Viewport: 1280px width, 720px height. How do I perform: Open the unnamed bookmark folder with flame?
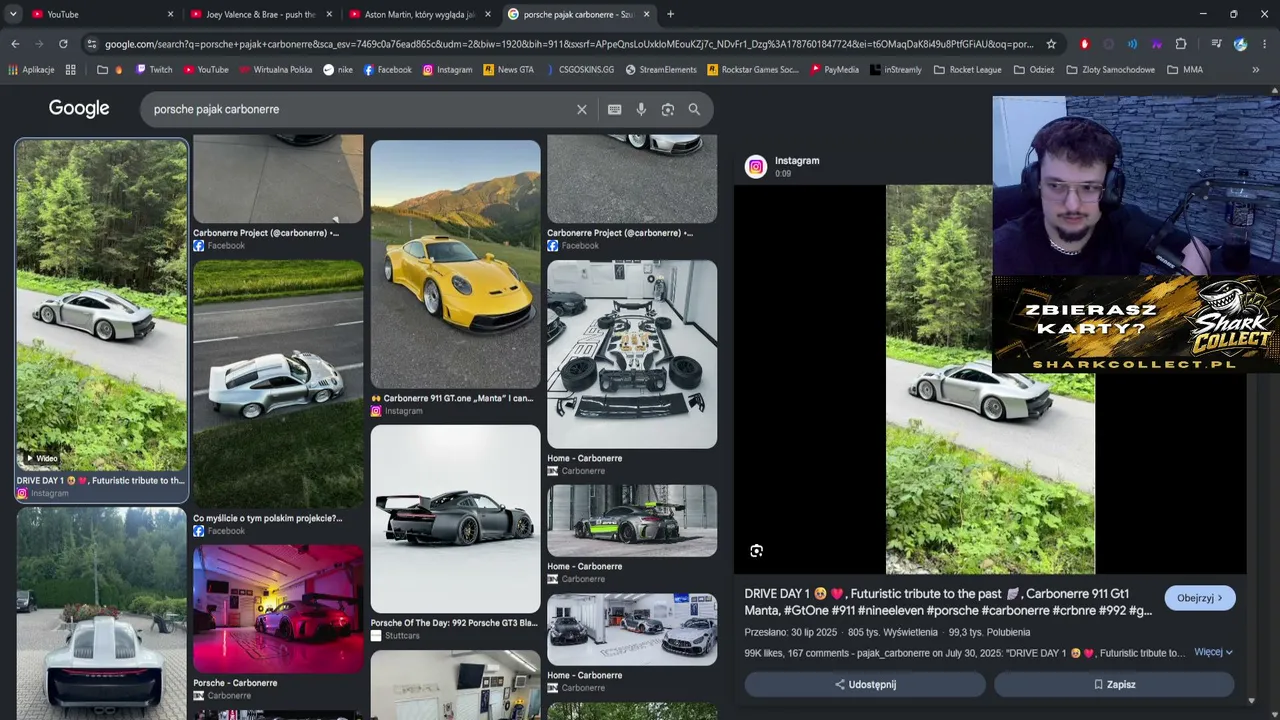point(110,70)
